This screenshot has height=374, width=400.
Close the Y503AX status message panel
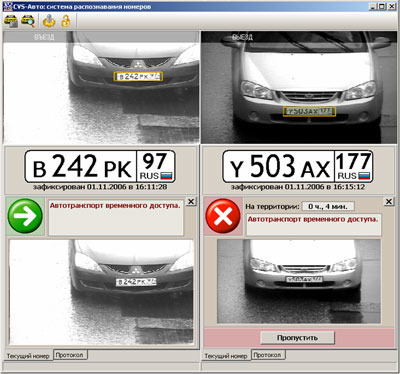(389, 202)
